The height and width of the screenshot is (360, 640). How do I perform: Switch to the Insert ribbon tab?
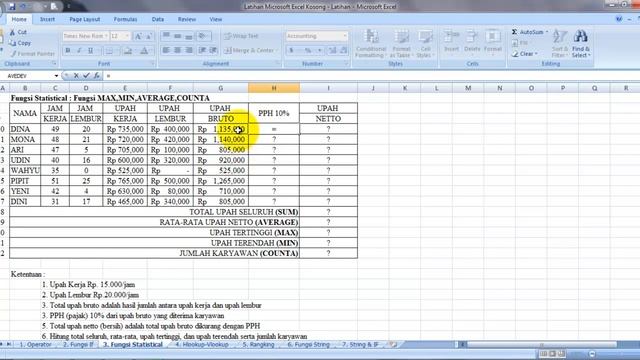click(x=47, y=19)
